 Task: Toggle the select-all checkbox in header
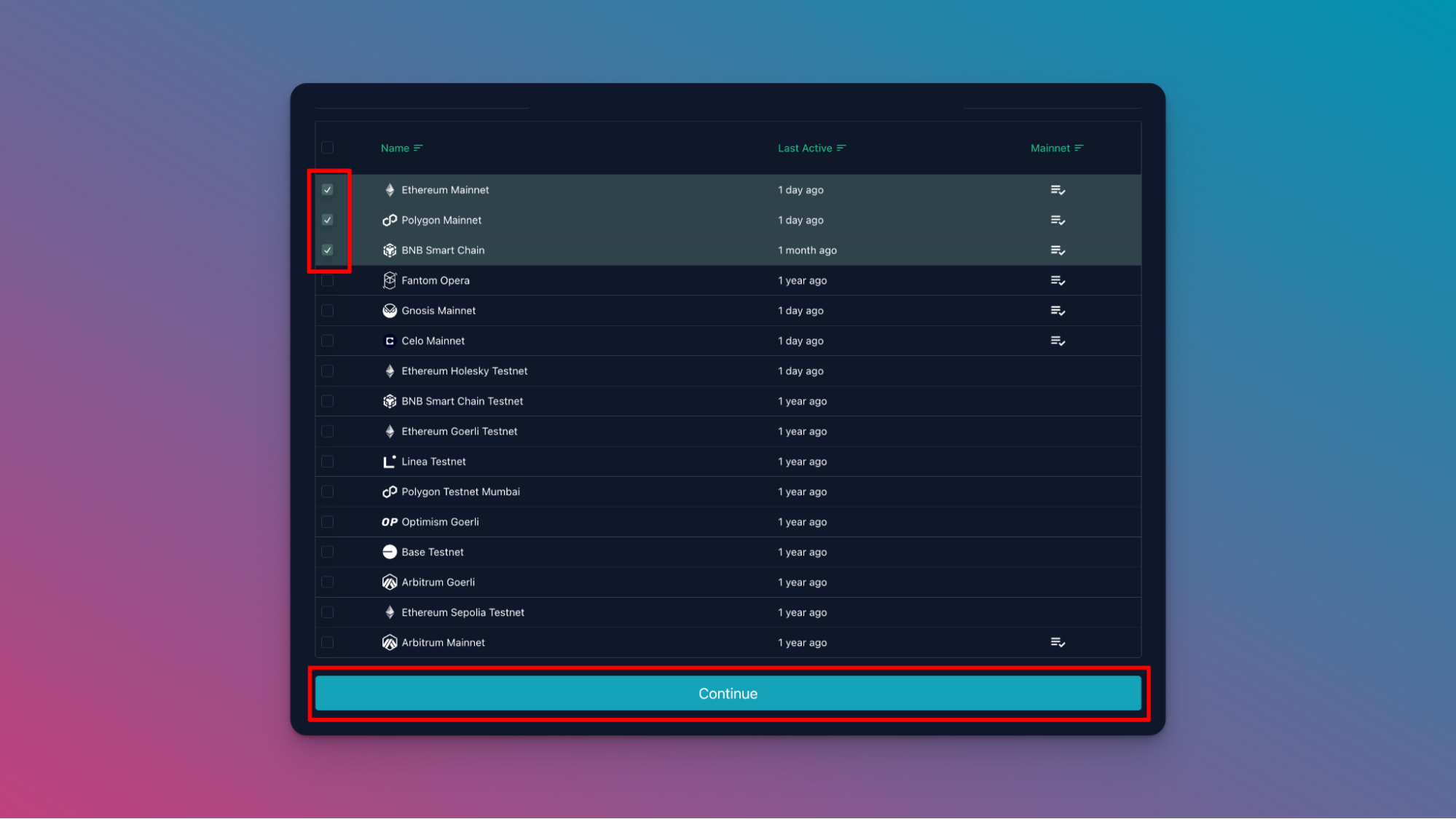pos(328,148)
